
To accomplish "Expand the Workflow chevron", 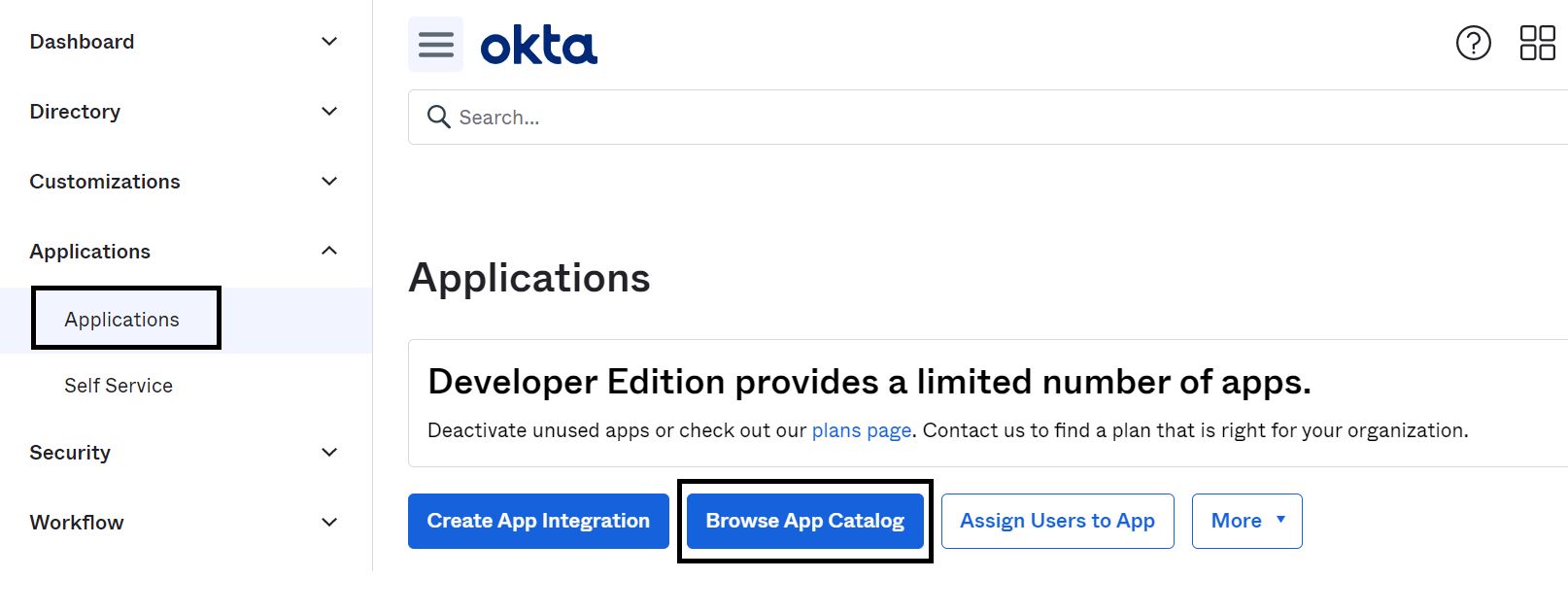I will [329, 523].
